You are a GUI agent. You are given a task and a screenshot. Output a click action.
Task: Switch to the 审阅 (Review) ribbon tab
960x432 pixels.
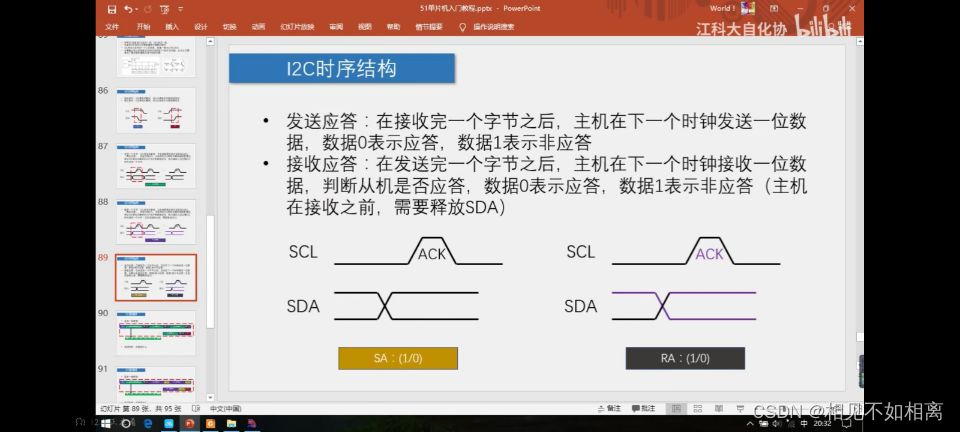click(x=336, y=27)
